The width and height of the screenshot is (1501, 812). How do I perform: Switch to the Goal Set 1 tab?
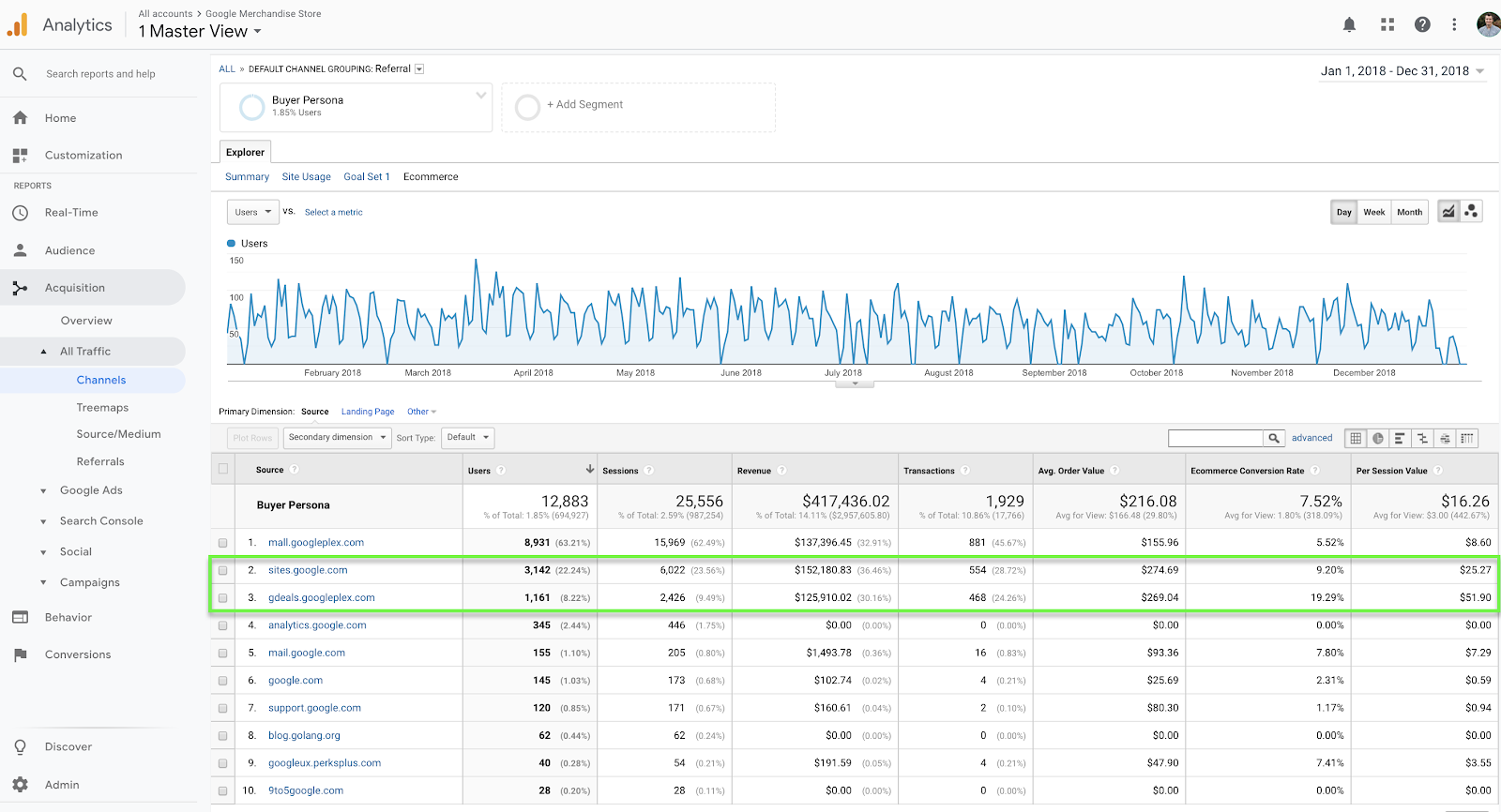(x=367, y=177)
